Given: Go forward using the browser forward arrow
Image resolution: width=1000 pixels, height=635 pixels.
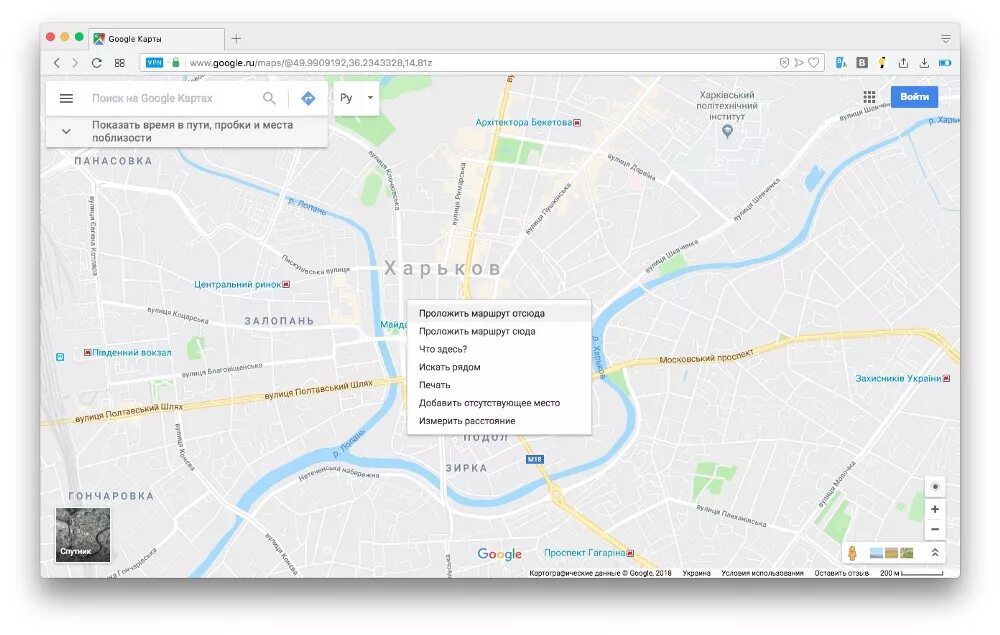Looking at the screenshot, I should click(x=75, y=62).
